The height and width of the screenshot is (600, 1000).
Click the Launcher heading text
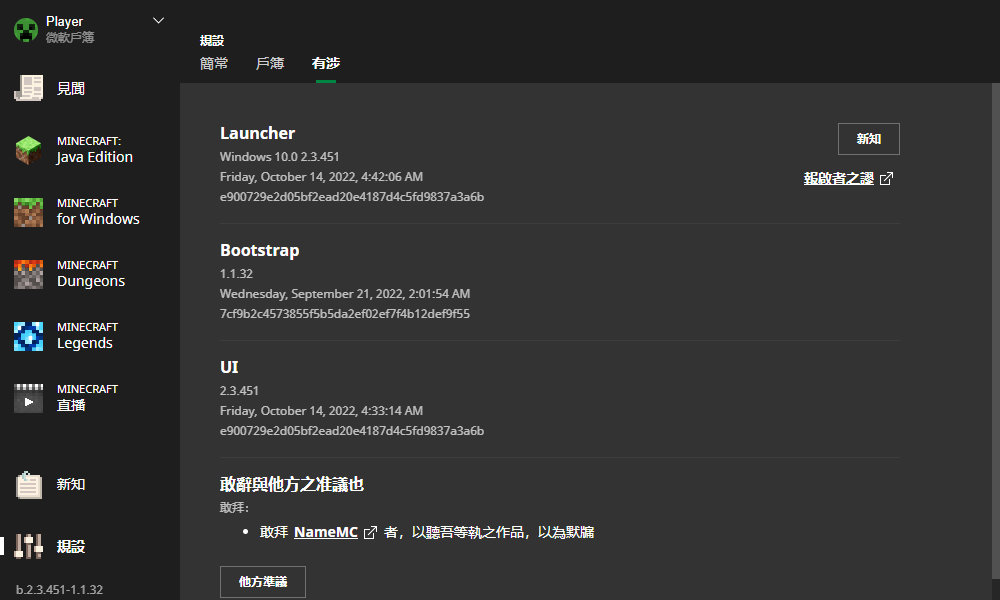point(258,133)
